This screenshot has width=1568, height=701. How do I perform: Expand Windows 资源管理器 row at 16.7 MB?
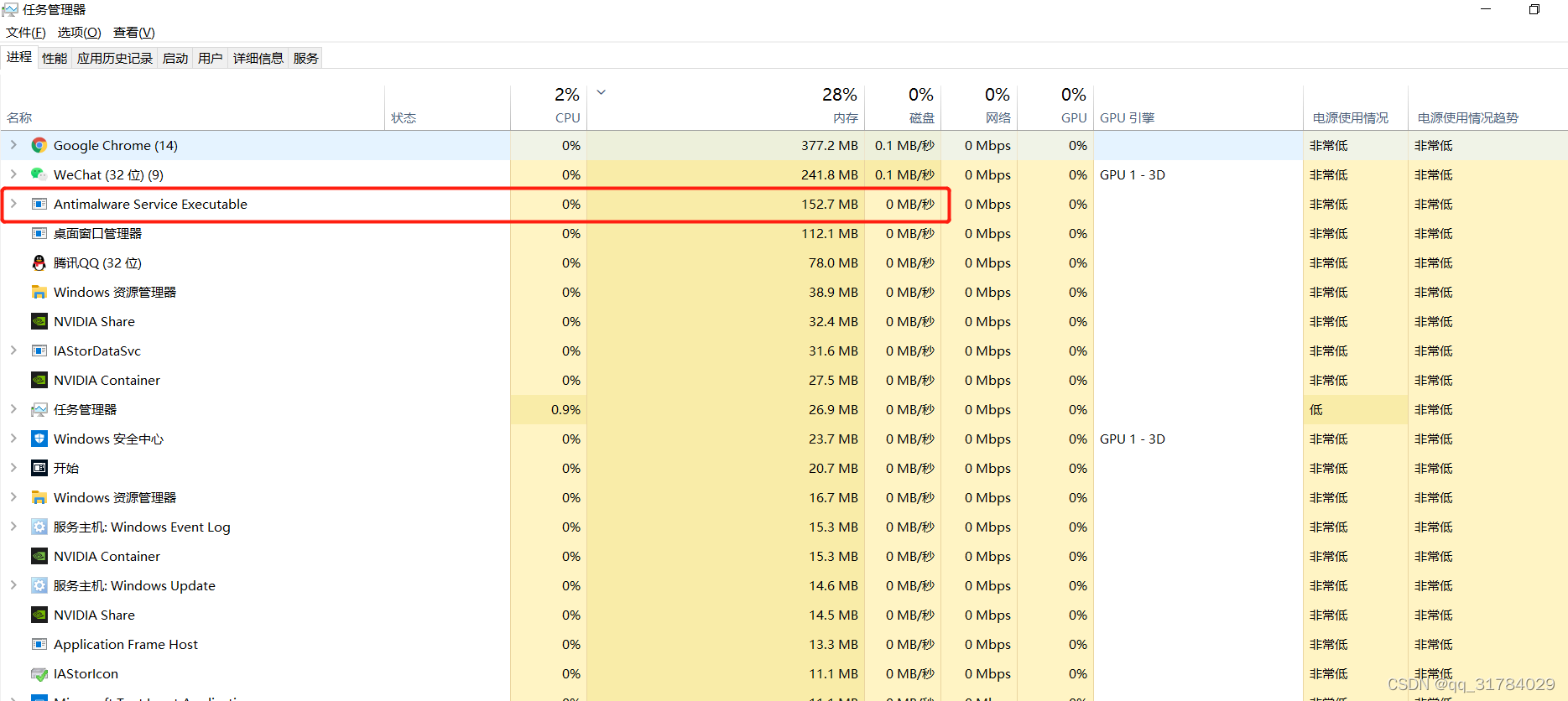[13, 497]
